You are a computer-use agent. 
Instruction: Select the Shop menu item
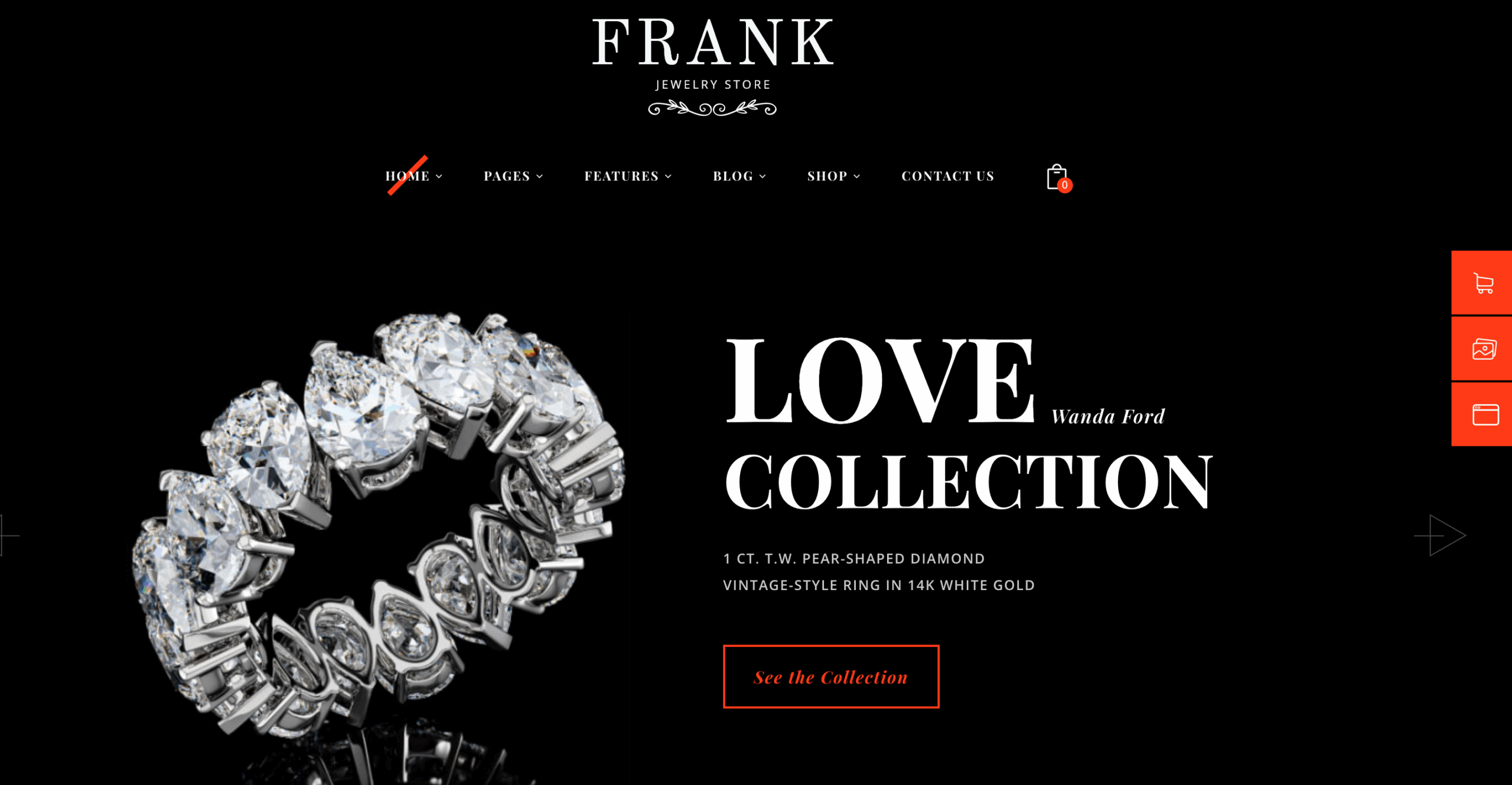(827, 176)
